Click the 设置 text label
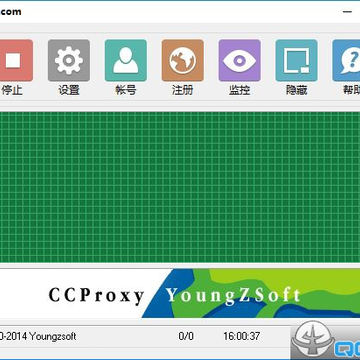This screenshot has width=360, height=360. [x=69, y=90]
